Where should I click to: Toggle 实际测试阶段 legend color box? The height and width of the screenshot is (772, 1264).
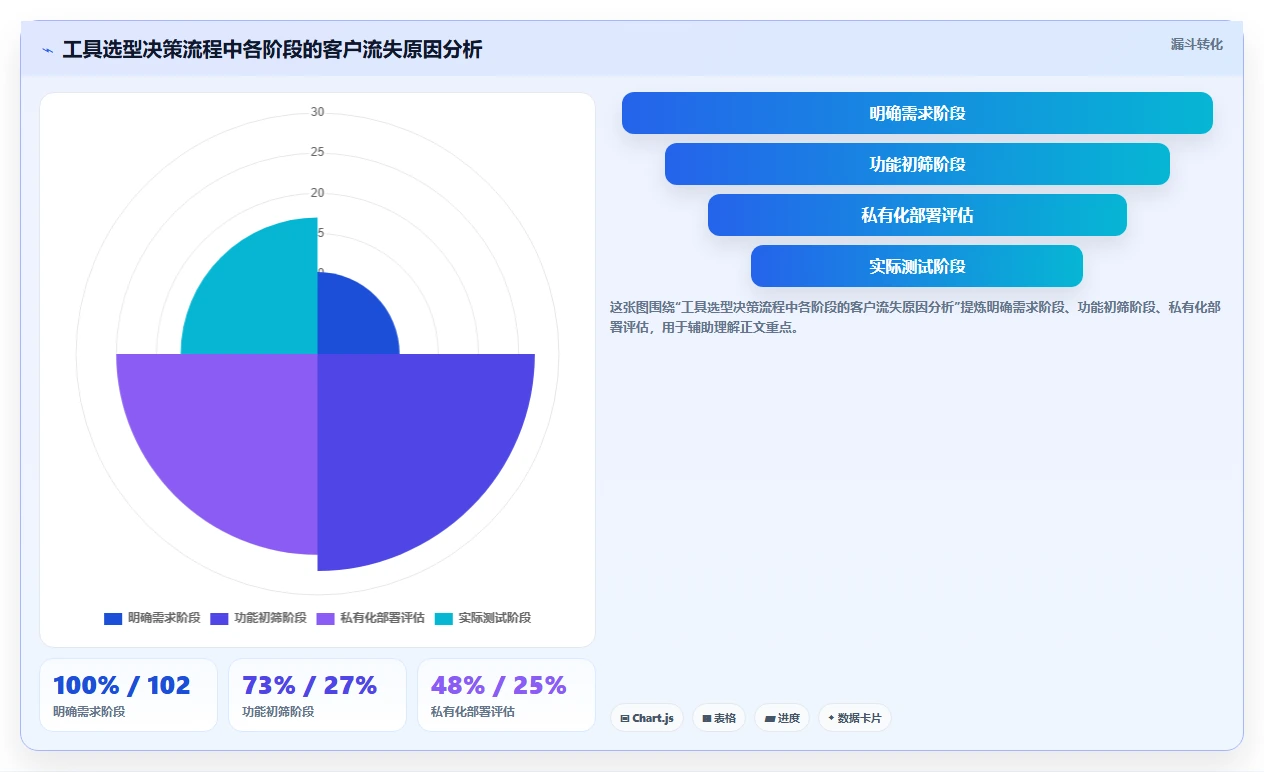click(444, 618)
